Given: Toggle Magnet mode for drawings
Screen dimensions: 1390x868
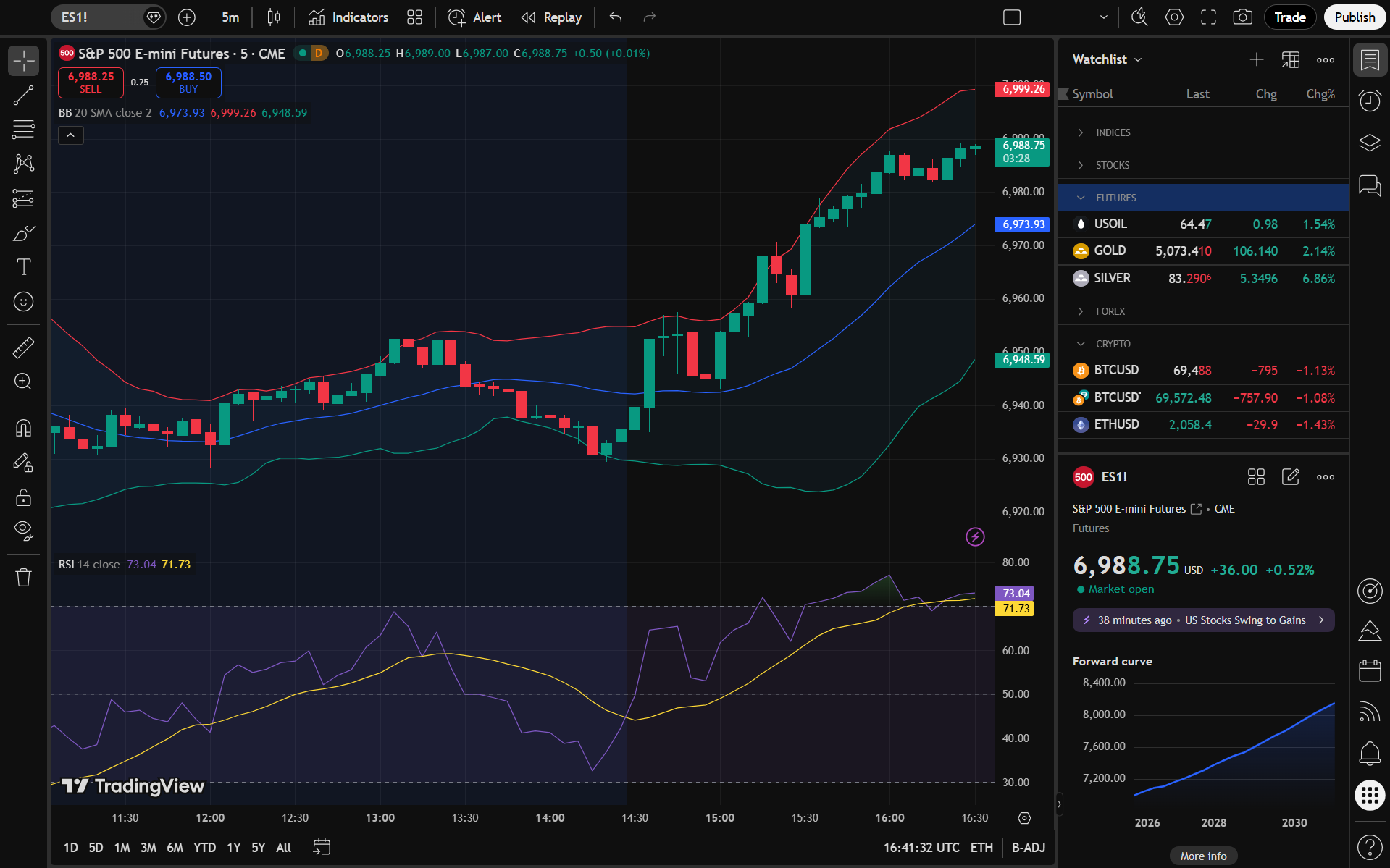Looking at the screenshot, I should [23, 429].
